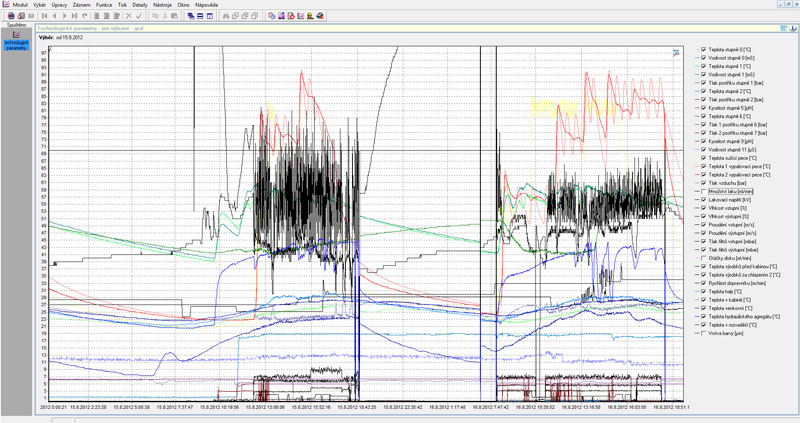Check the Vrstva barvy [µm] checkbox
The image size is (800, 423).
click(x=703, y=333)
